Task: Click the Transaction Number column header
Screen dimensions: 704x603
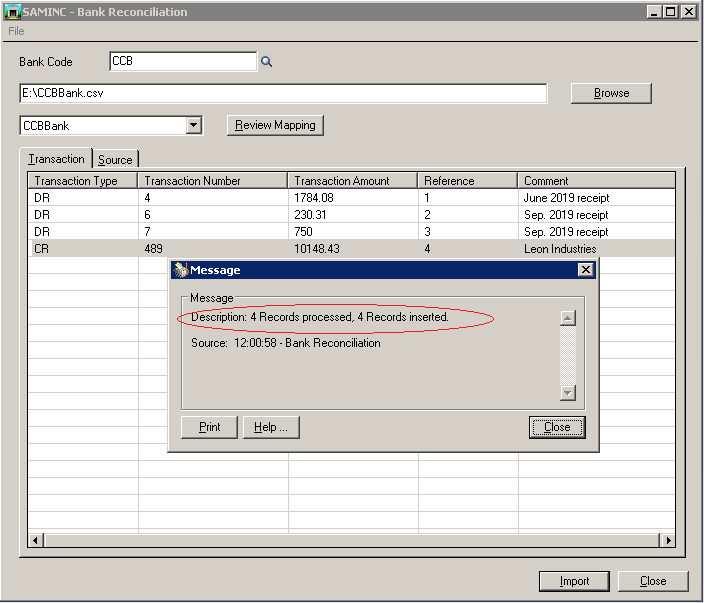Action: pos(212,180)
